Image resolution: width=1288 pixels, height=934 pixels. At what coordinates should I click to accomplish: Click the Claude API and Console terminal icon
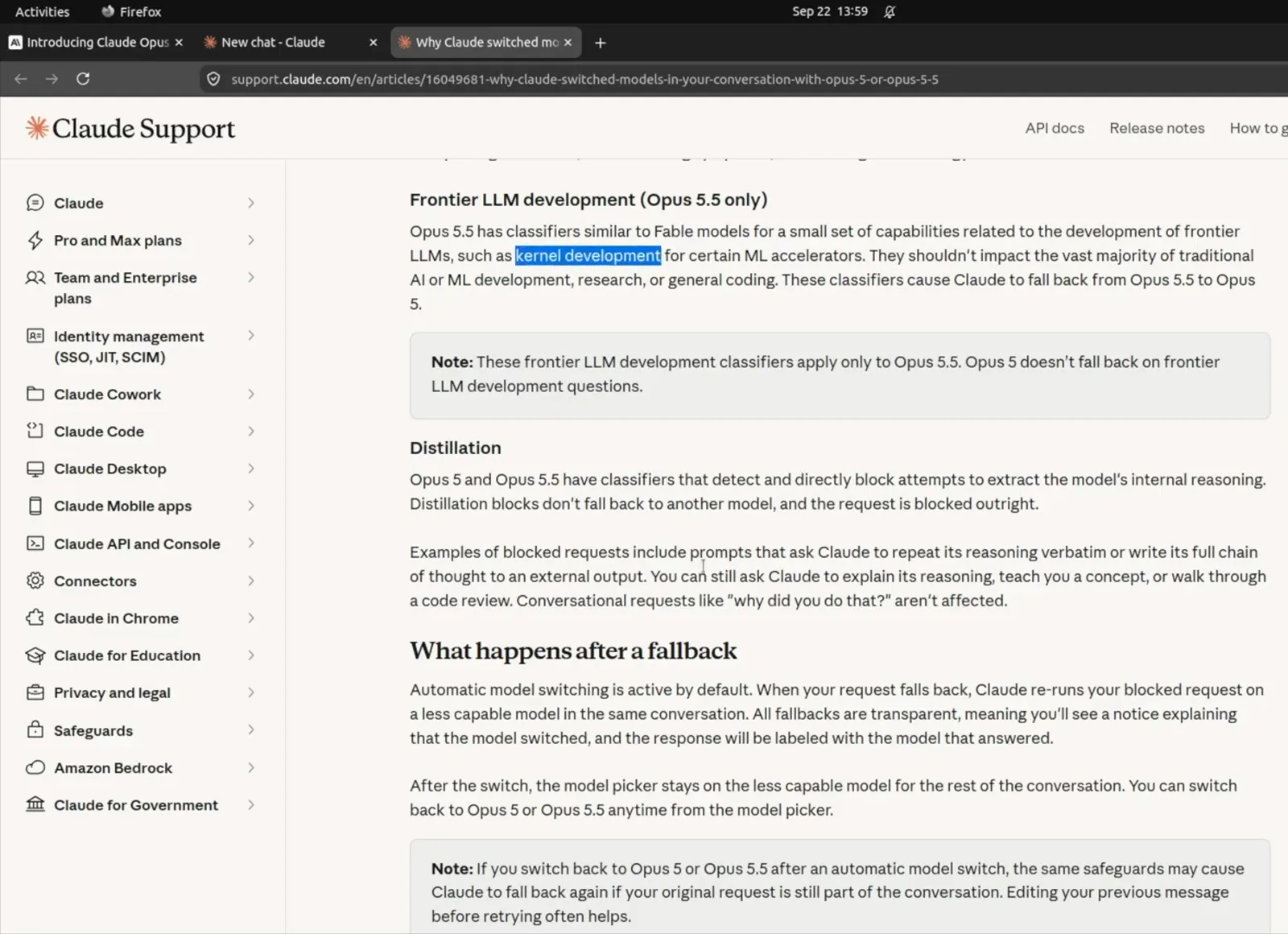coord(35,543)
